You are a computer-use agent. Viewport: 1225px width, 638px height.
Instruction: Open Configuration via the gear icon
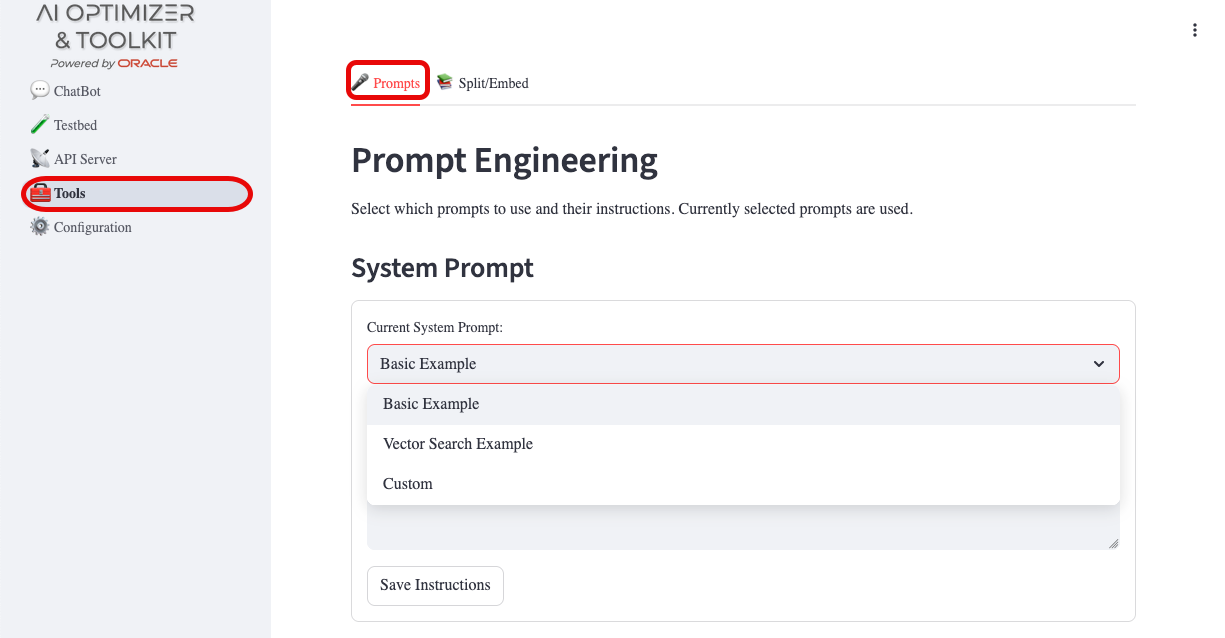[38, 227]
